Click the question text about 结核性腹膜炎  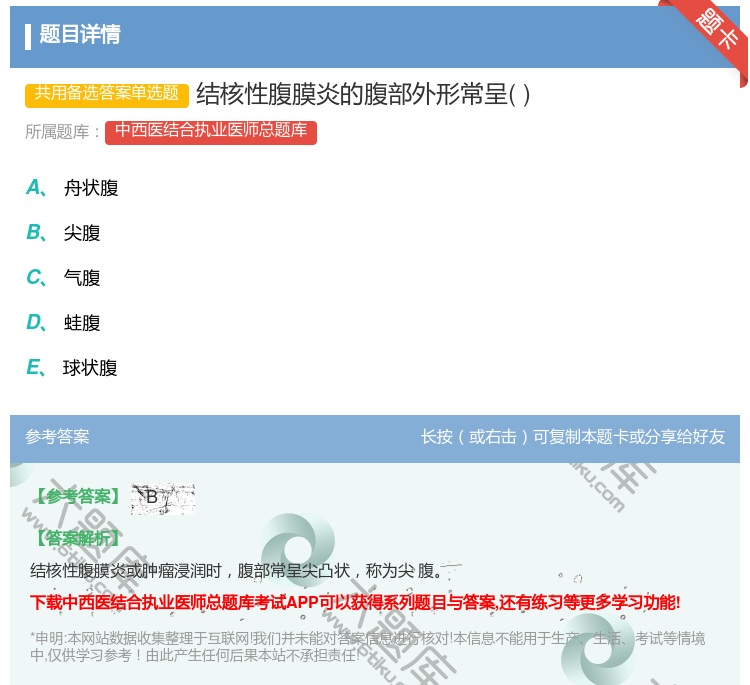363,94
